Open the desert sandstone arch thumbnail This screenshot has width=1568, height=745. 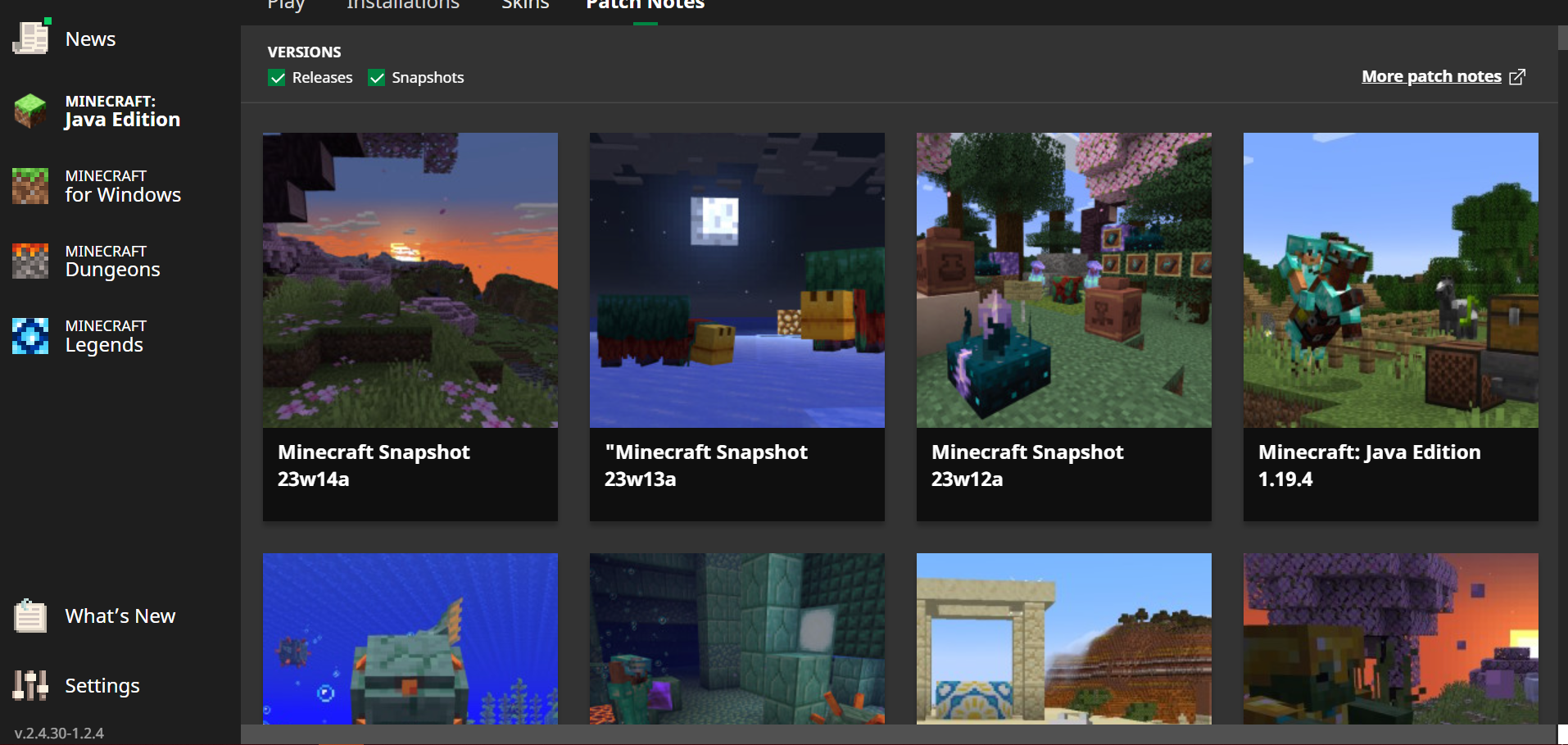point(1064,638)
